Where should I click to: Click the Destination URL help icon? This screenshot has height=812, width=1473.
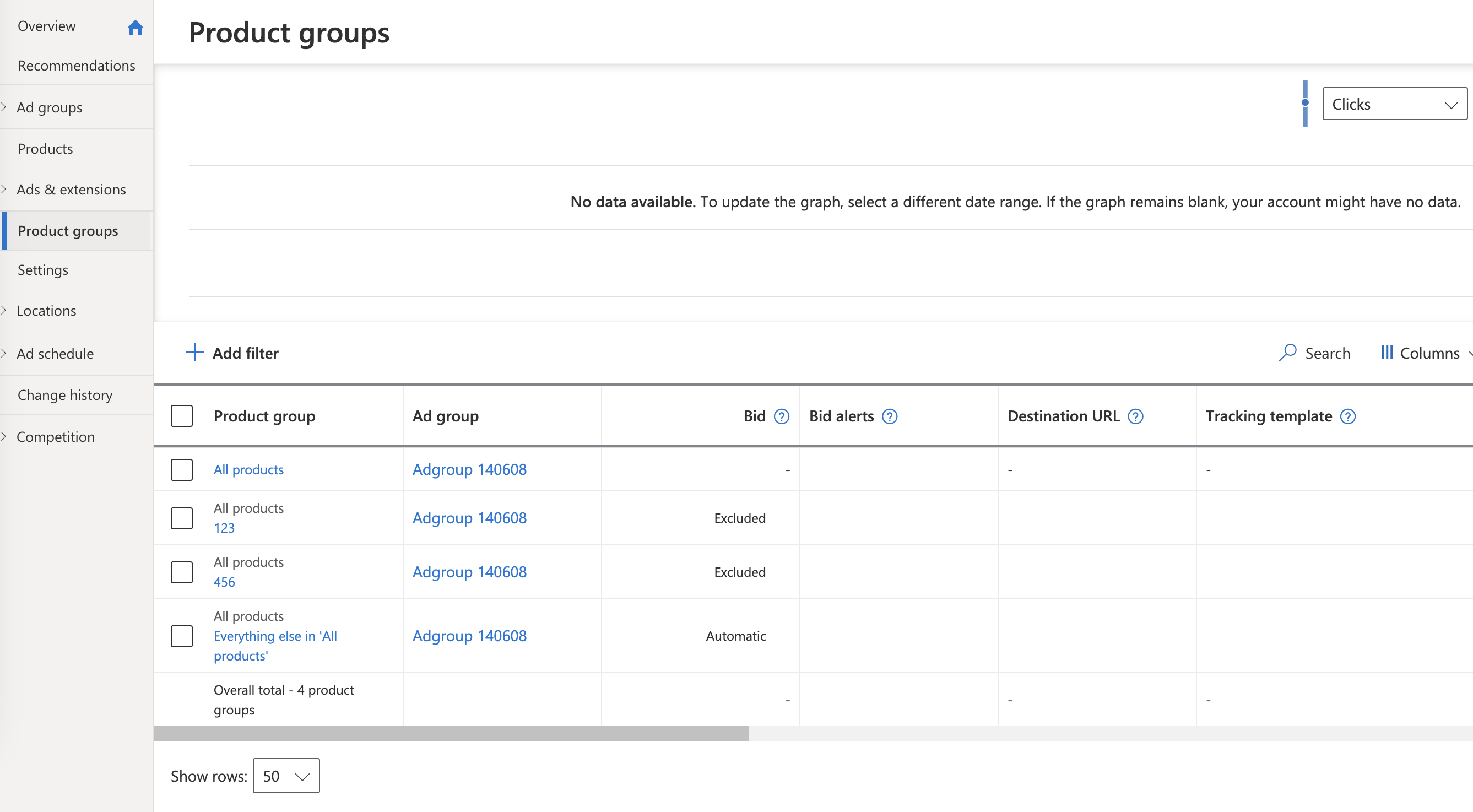point(1135,416)
